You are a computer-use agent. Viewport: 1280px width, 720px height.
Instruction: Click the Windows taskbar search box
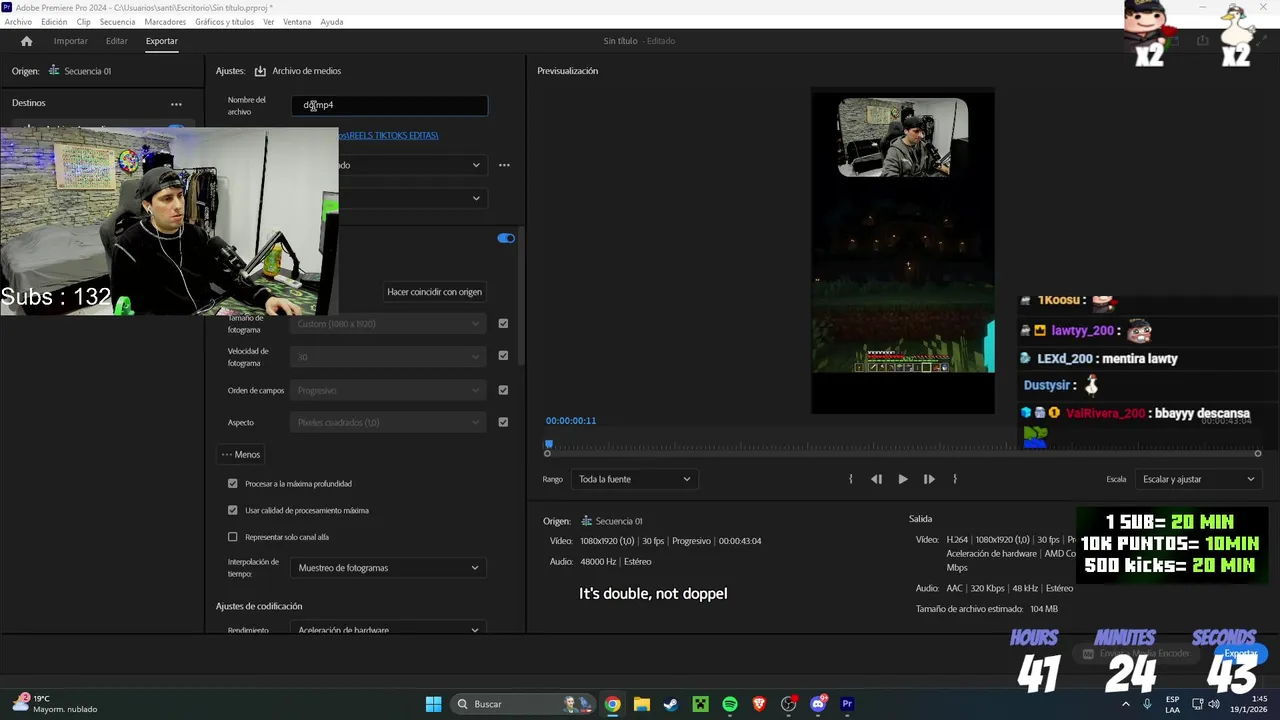click(x=524, y=704)
